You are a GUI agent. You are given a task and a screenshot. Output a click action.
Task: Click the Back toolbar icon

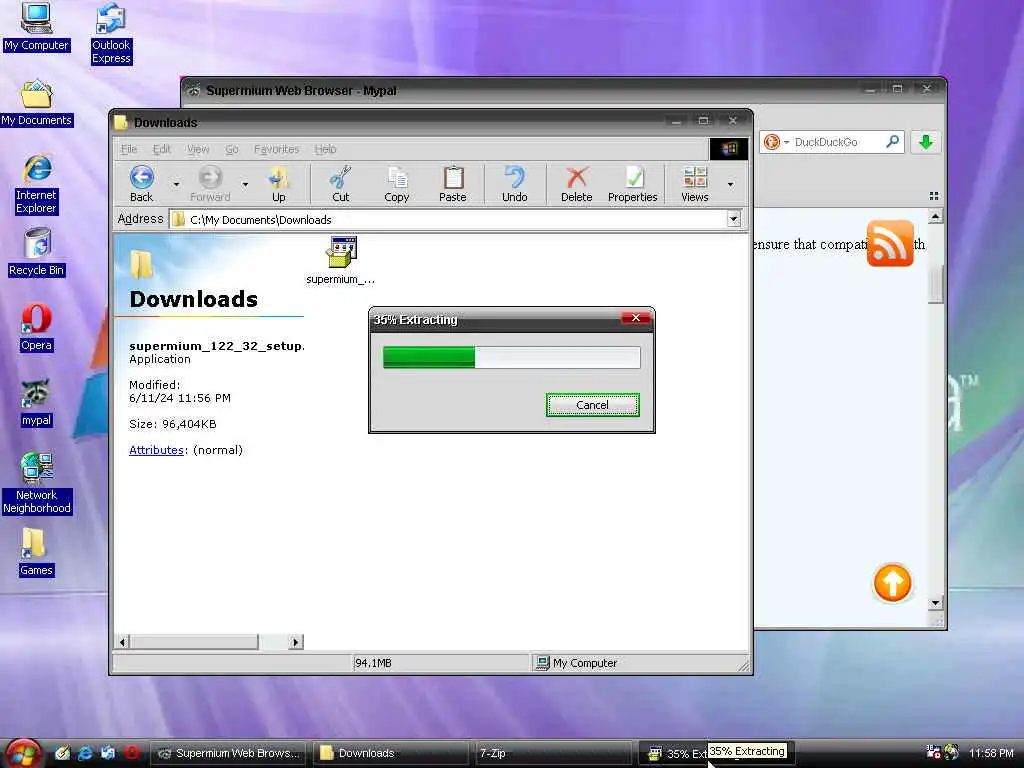[x=142, y=184]
